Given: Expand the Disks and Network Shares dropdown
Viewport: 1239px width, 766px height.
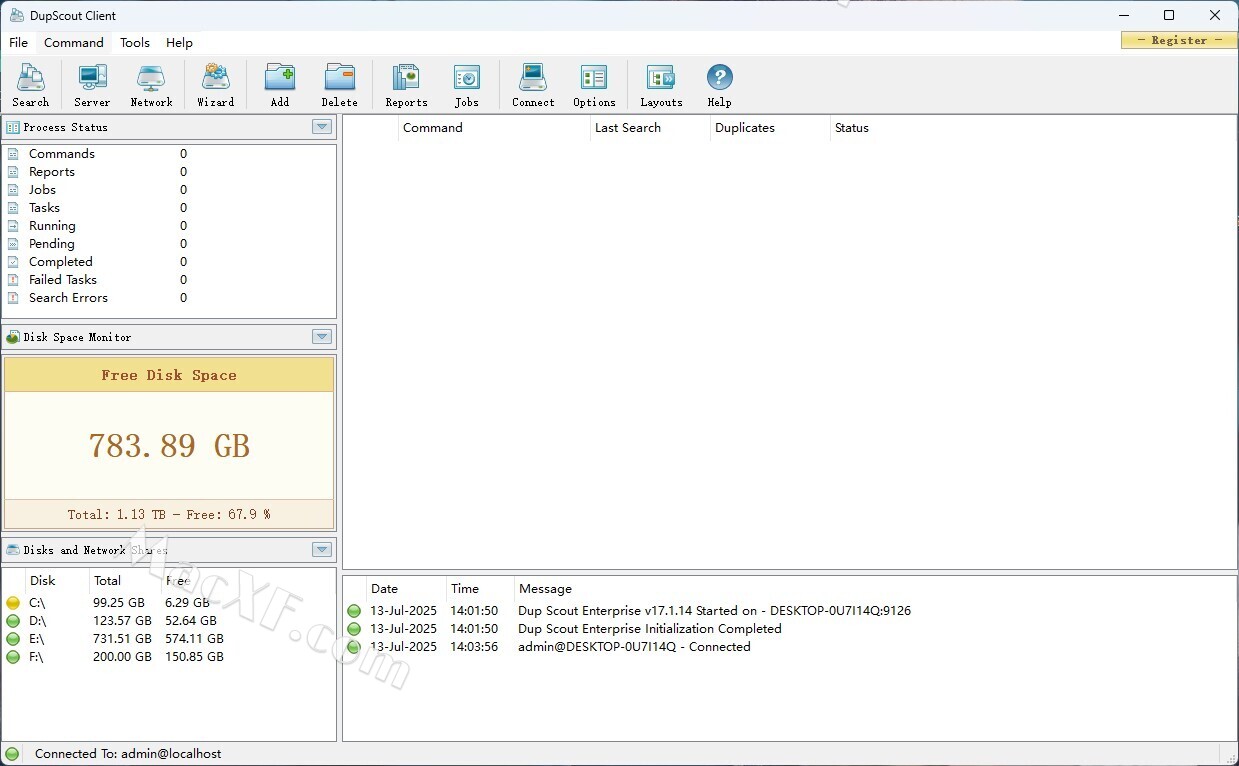Looking at the screenshot, I should (322, 550).
